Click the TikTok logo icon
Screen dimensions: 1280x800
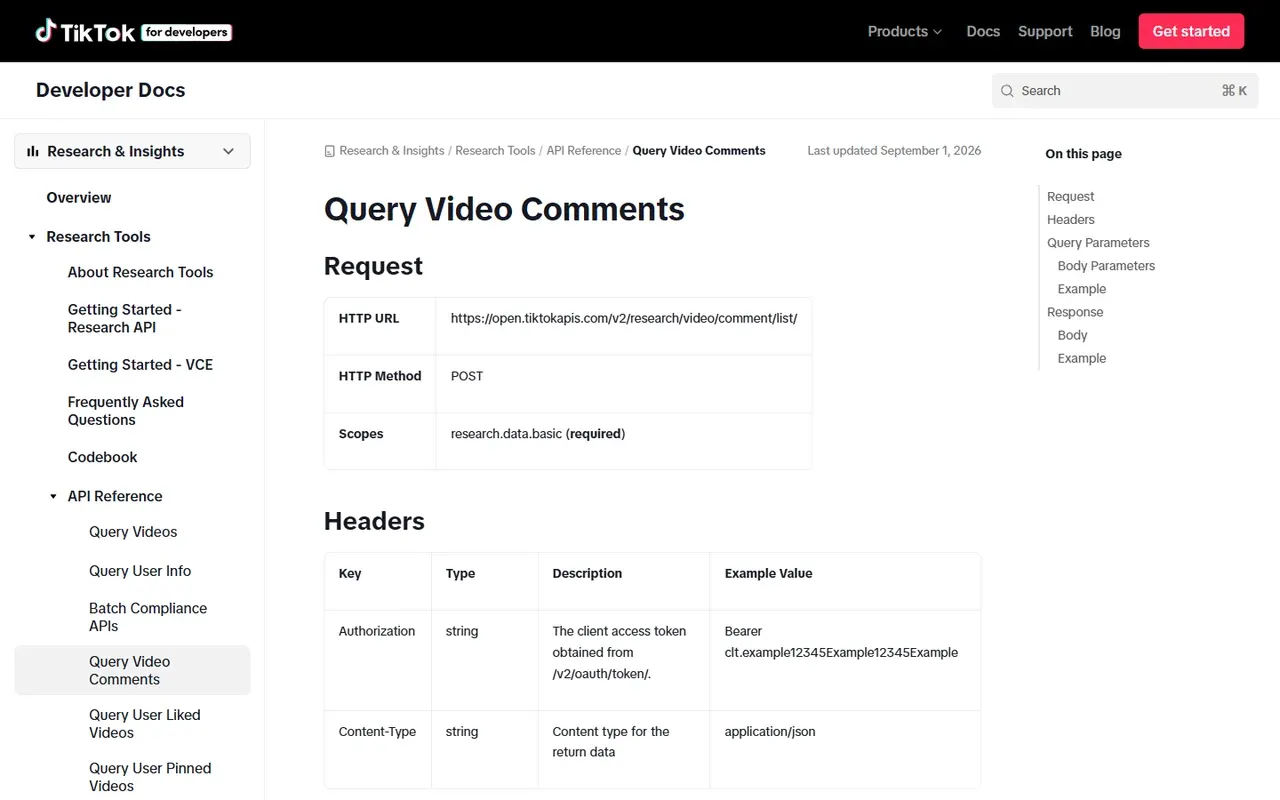(46, 31)
